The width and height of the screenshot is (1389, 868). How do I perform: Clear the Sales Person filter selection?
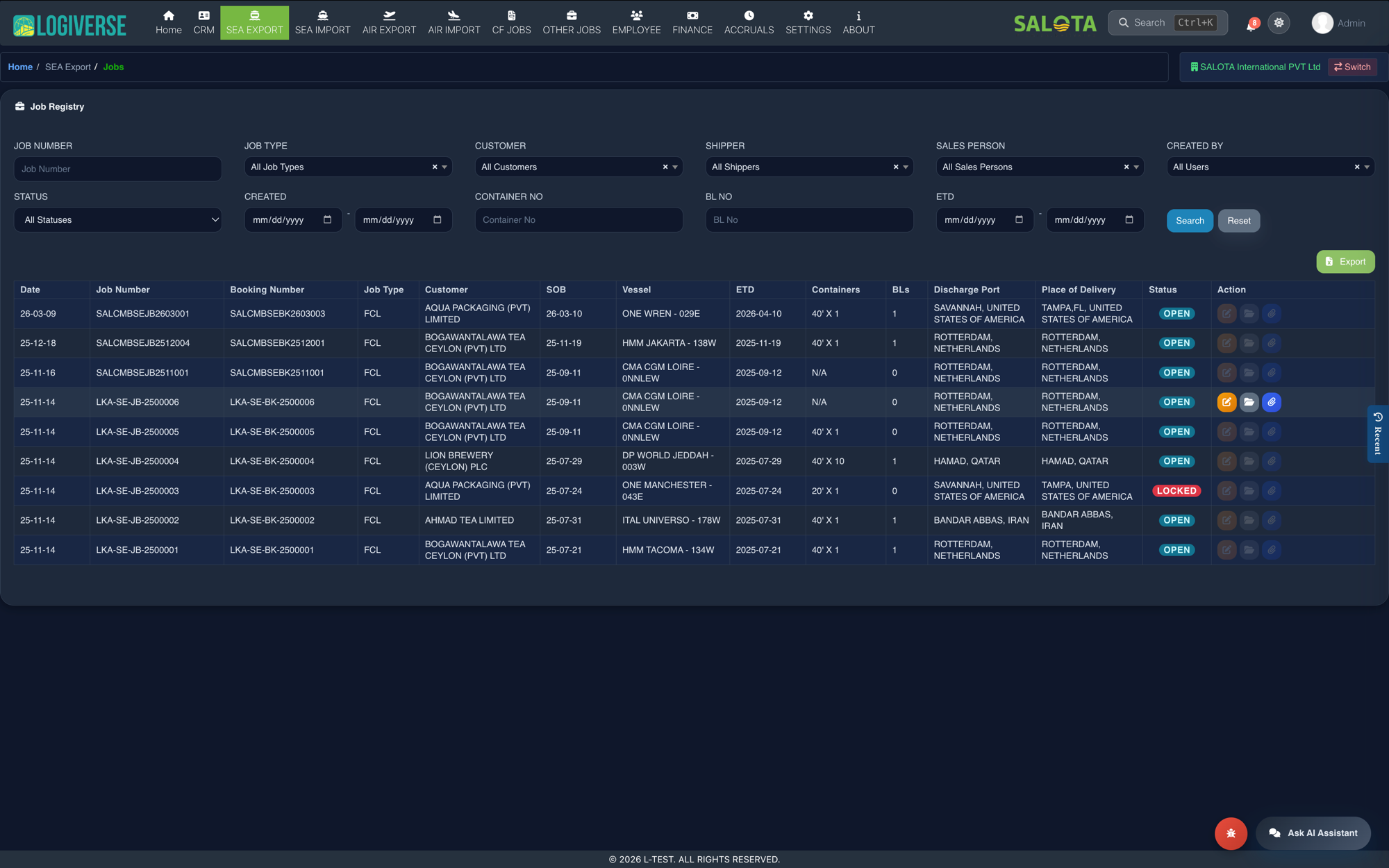1126,167
